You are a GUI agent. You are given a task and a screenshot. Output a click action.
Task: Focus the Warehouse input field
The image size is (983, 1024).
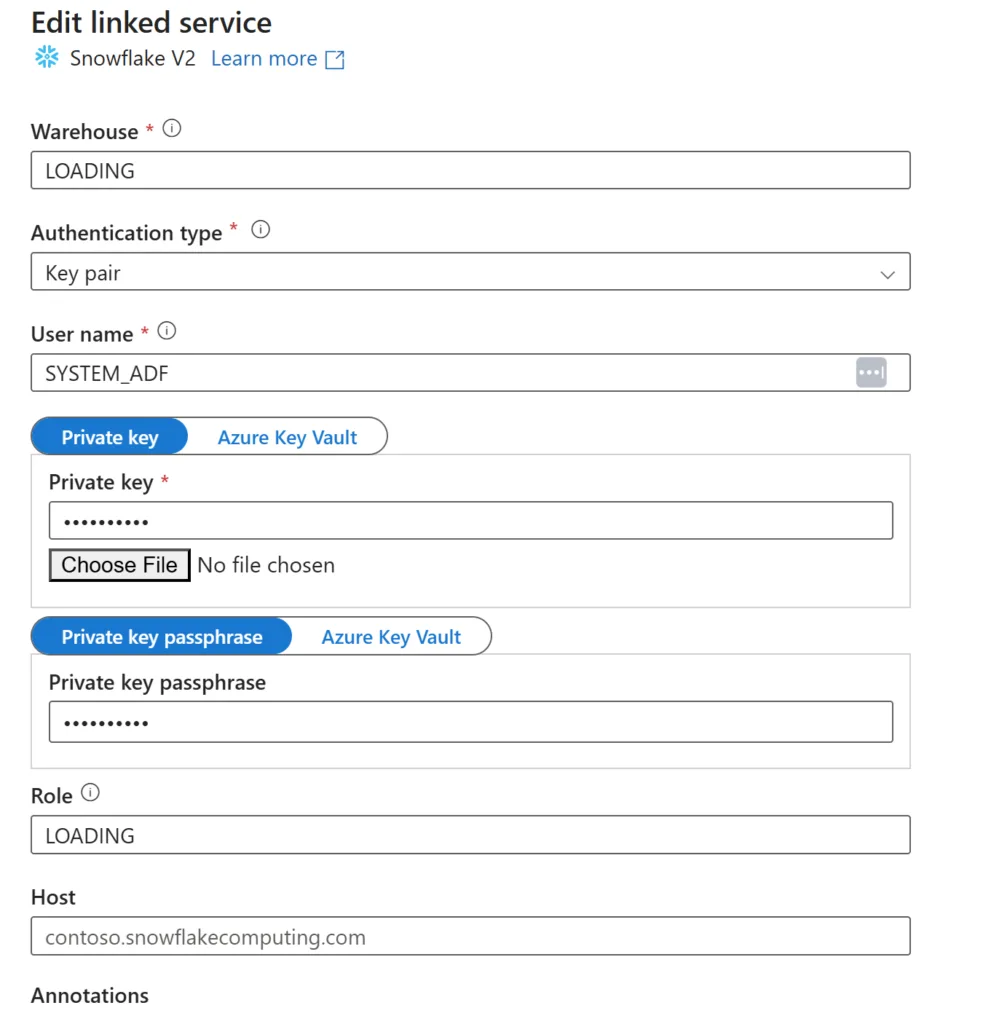coord(470,170)
